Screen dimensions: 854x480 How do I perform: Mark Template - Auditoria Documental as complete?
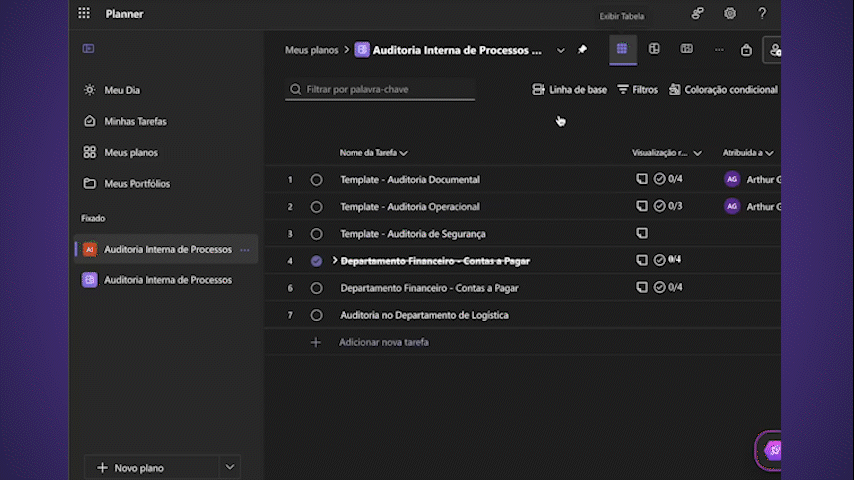point(316,180)
